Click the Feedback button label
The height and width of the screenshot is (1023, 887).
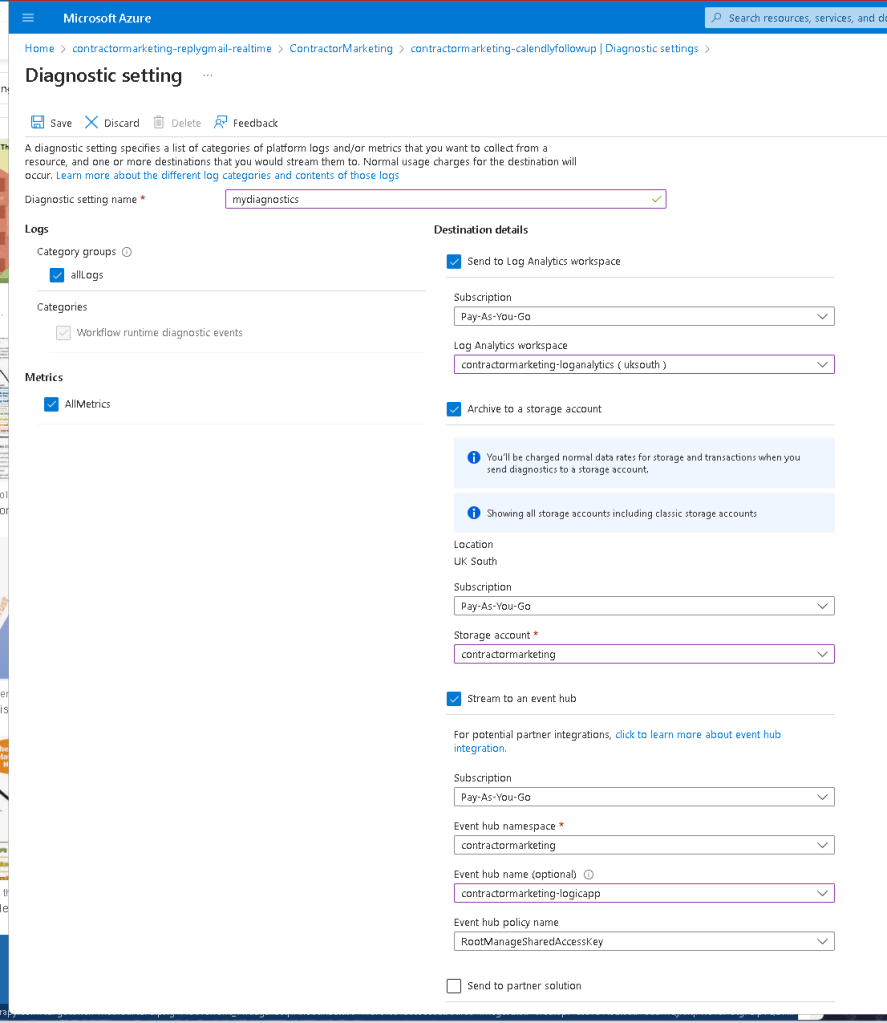click(x=255, y=123)
